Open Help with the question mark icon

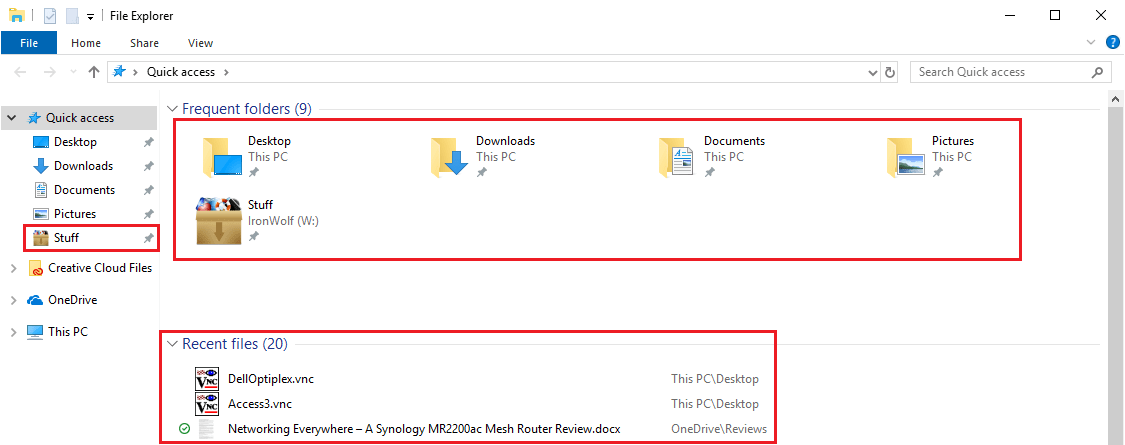1112,42
